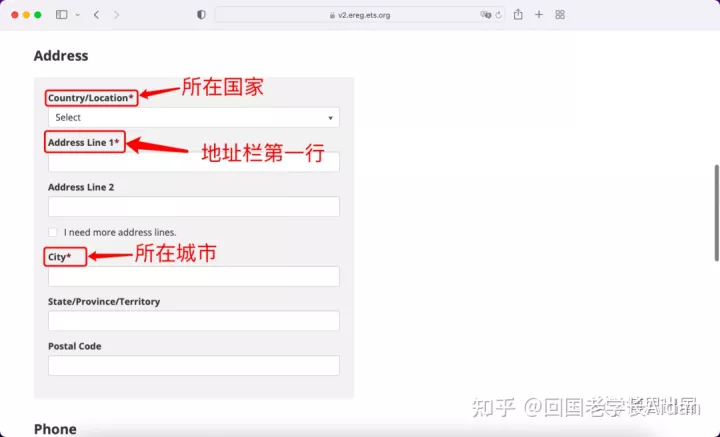Viewport: 720px width, 437px height.
Task: Click the Address Line 1 input field
Action: (194, 162)
